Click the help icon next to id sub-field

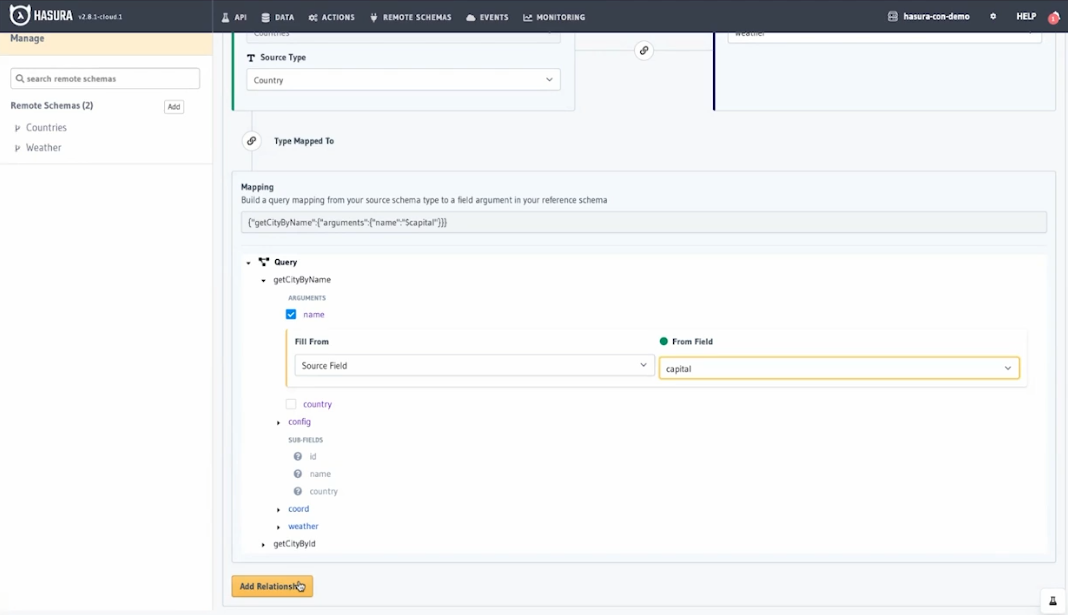tap(298, 457)
